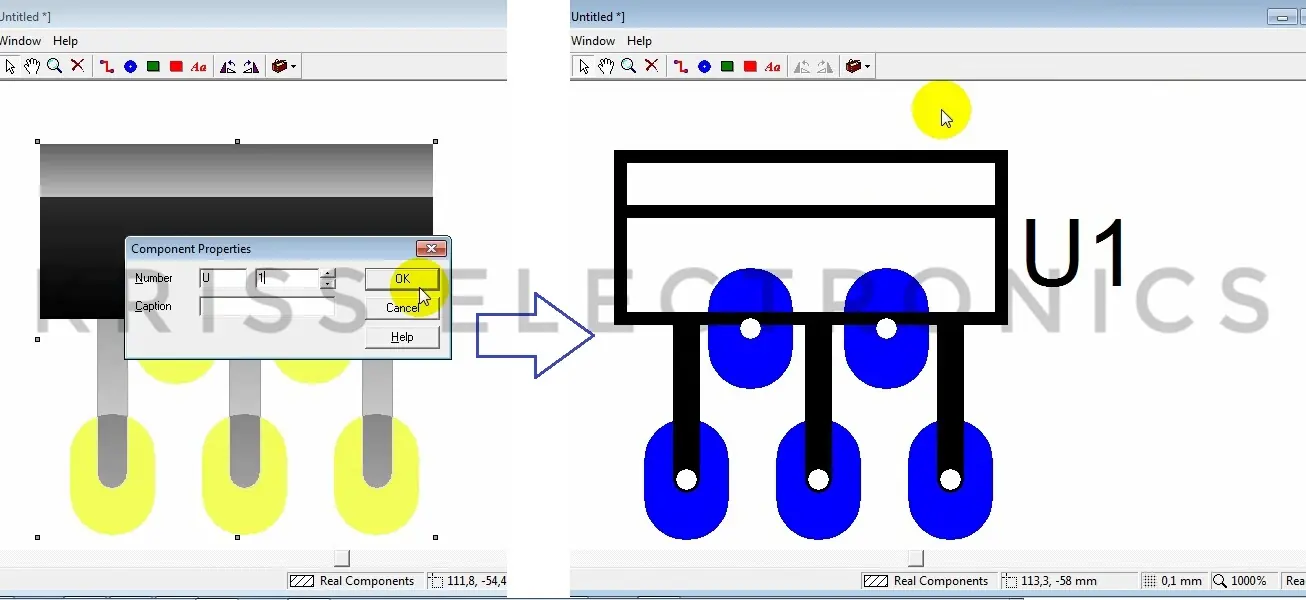Select the track routing tool in left window
Viewport: 1306px width, 600px height.
click(x=107, y=66)
